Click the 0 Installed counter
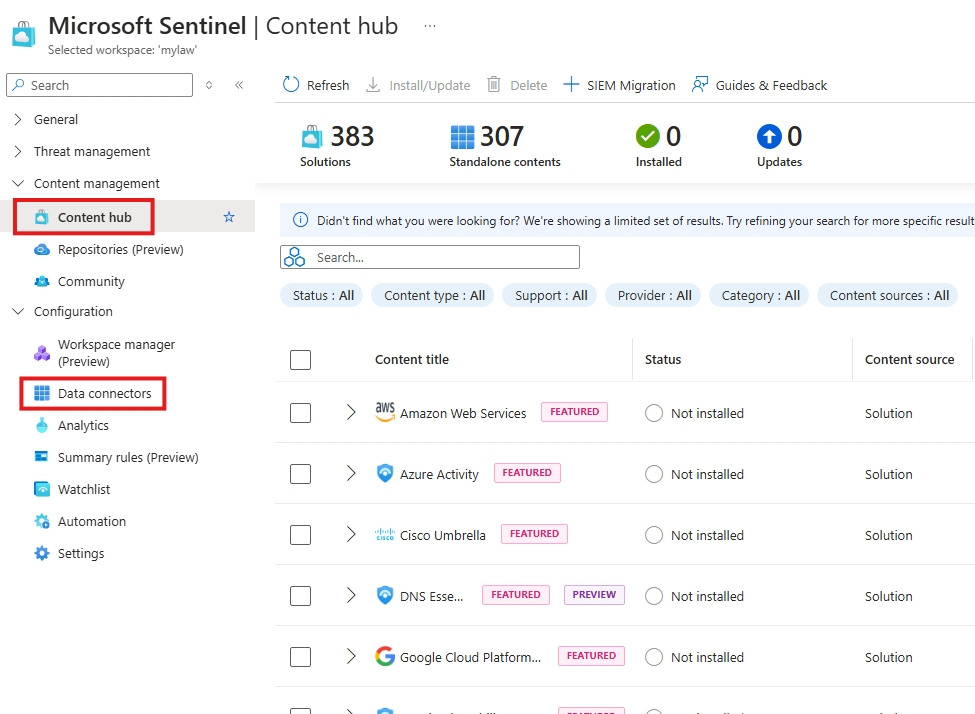 pos(658,146)
